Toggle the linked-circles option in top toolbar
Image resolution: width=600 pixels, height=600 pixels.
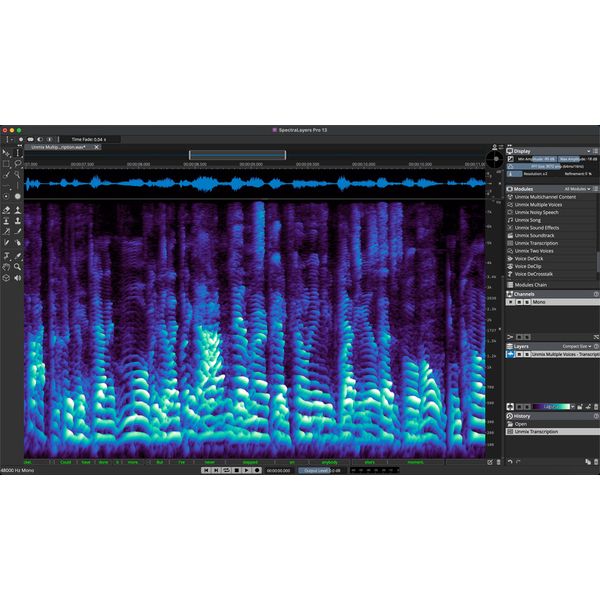point(31,140)
